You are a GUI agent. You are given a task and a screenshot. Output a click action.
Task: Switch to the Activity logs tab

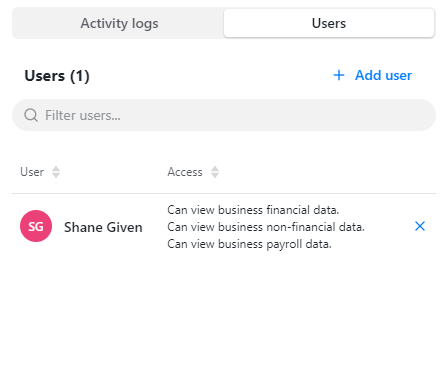119,23
